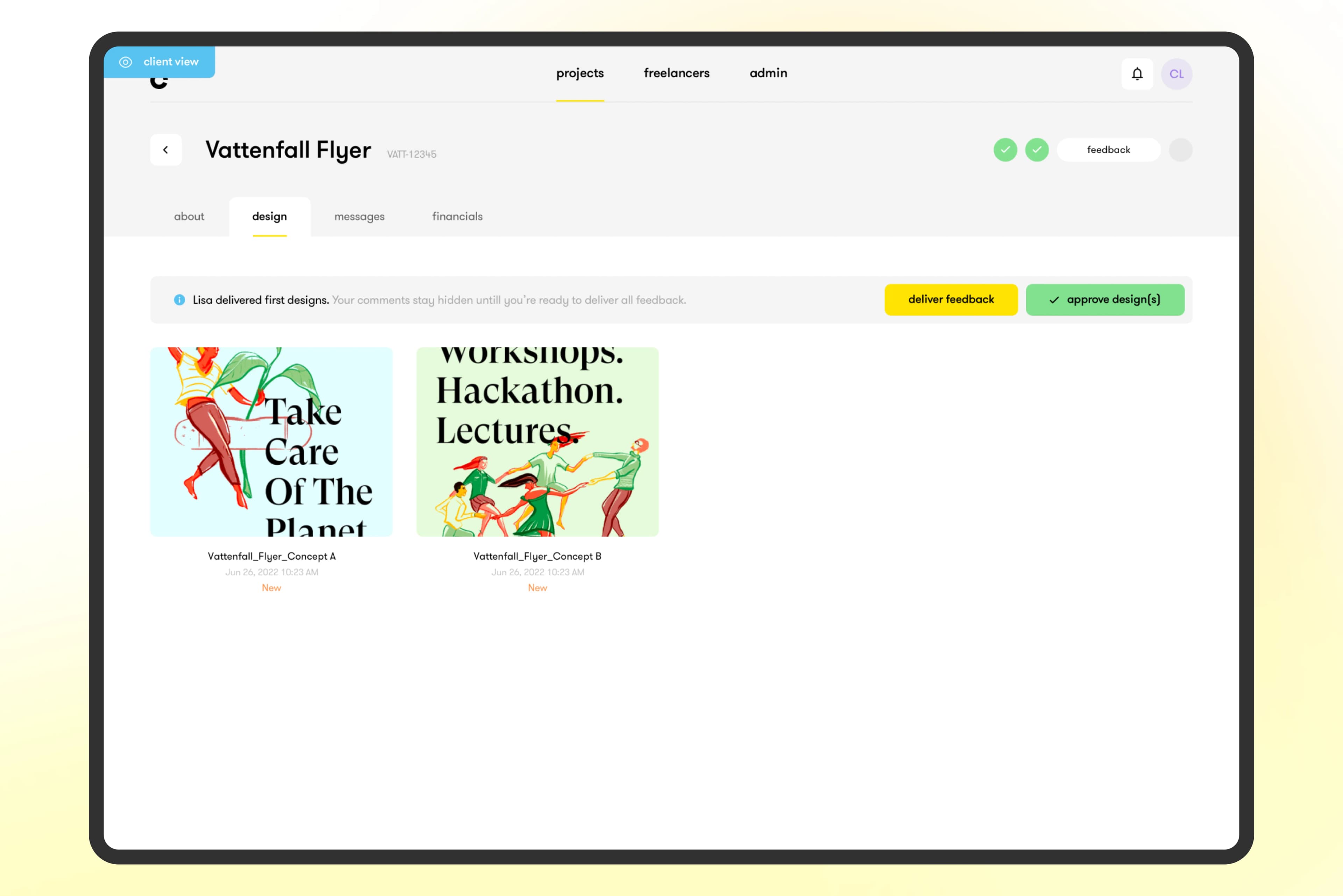The image size is (1343, 896).
Task: Select the design tab
Action: pos(269,217)
